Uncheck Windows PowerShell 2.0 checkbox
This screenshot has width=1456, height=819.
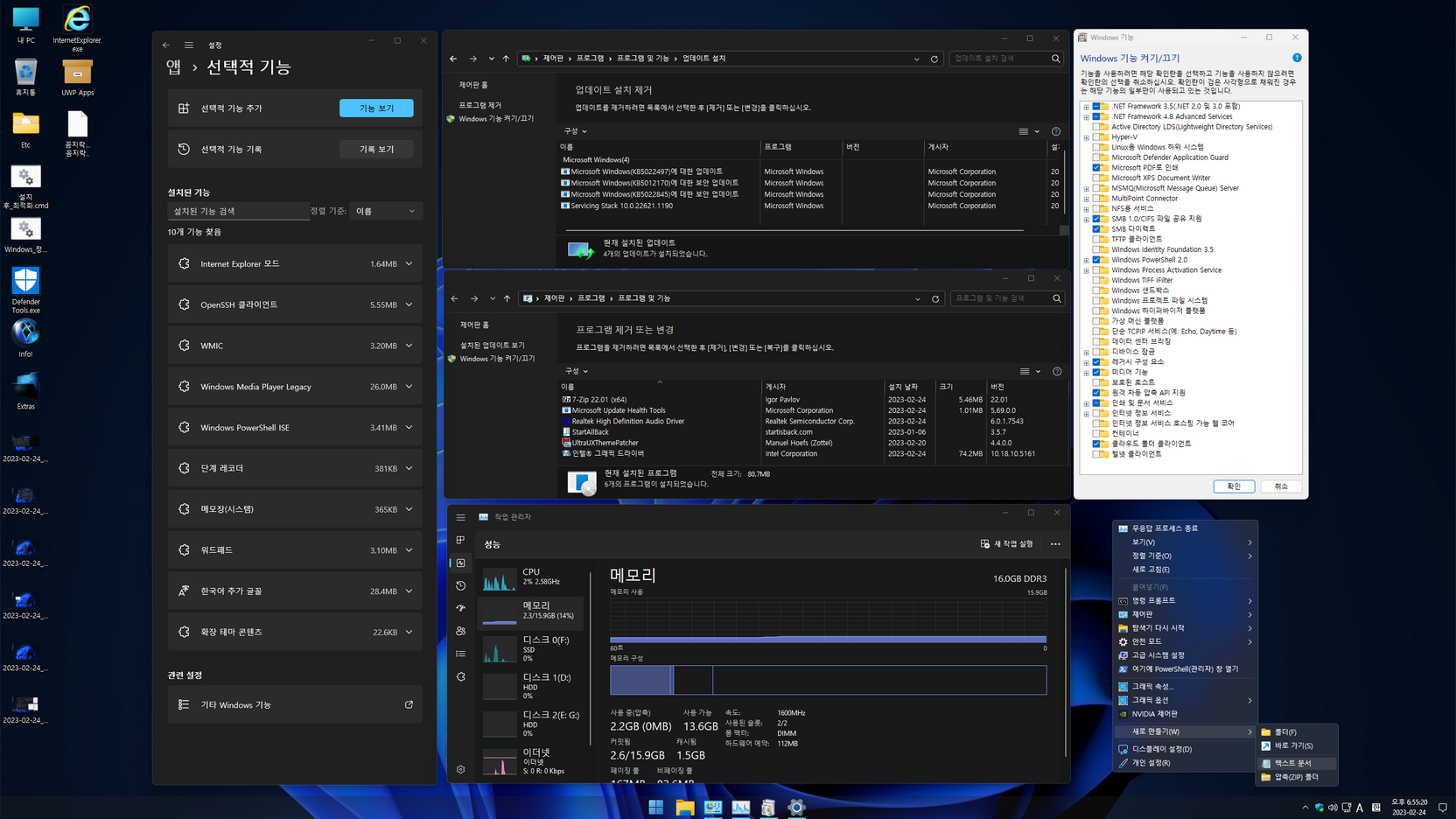tap(1095, 260)
